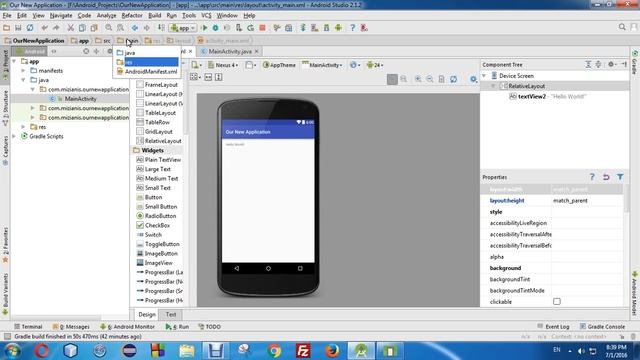640x360 pixels.
Task: Open the MainActivity association dropdown
Action: 322,65
